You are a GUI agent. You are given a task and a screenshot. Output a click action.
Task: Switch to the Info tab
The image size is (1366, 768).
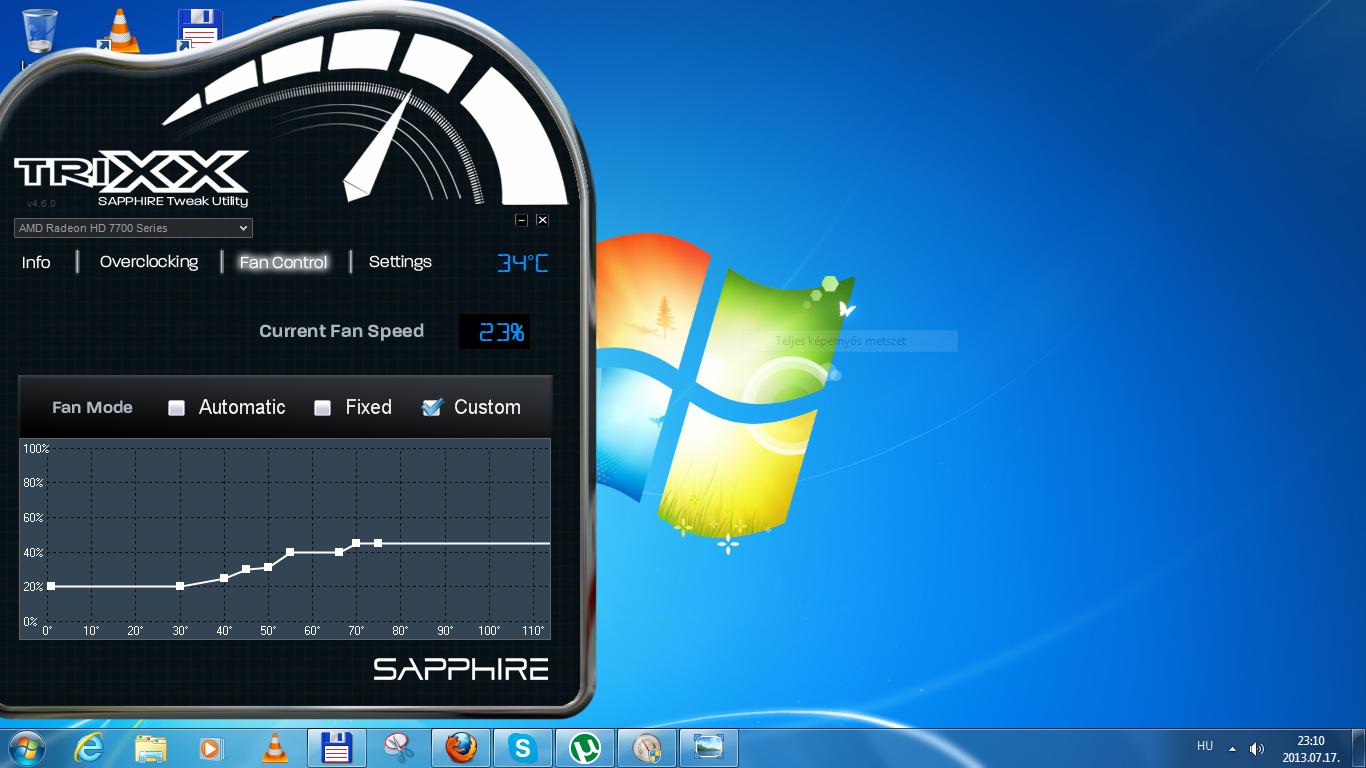point(36,262)
